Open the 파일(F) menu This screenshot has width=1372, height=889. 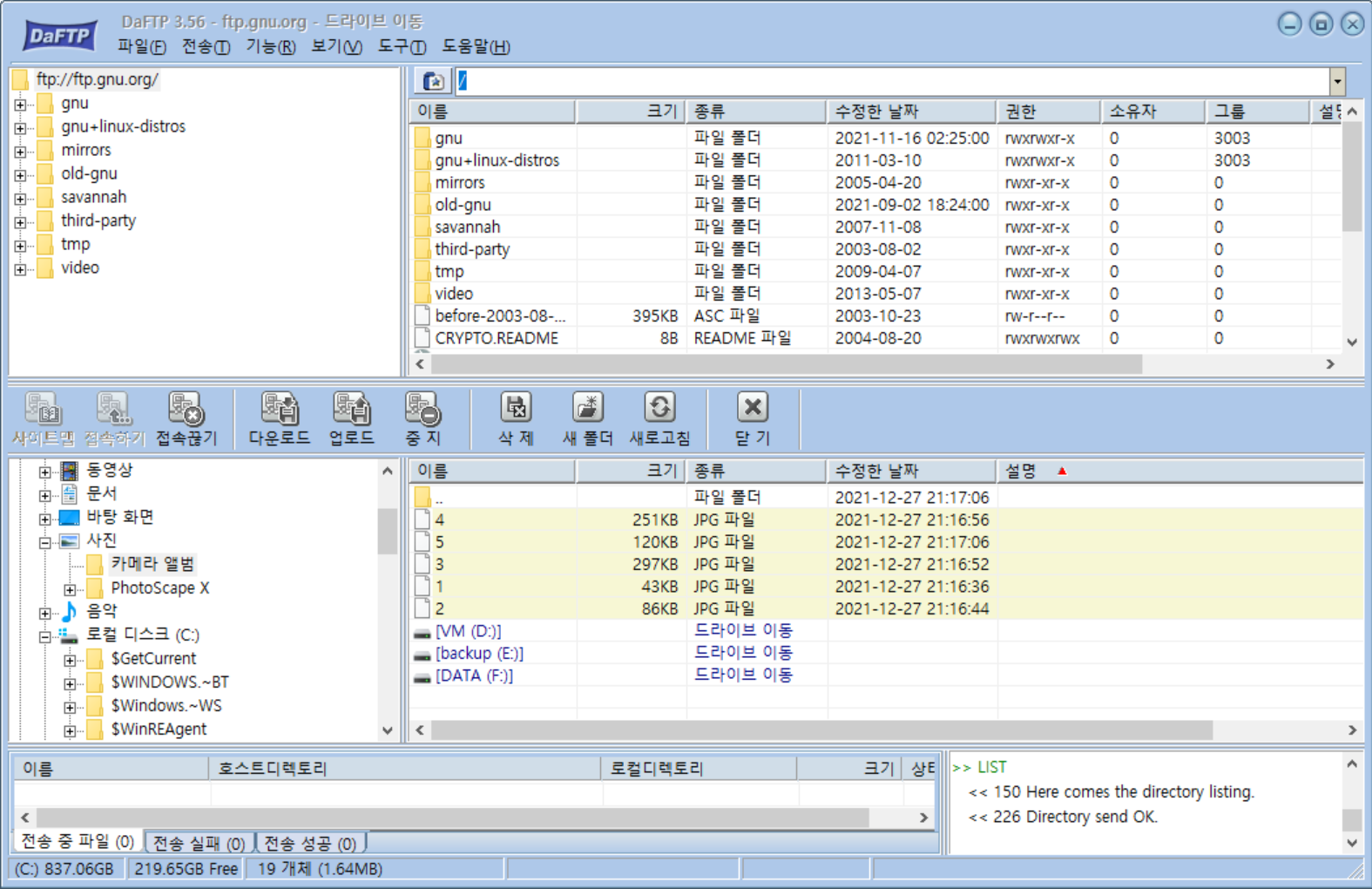141,46
